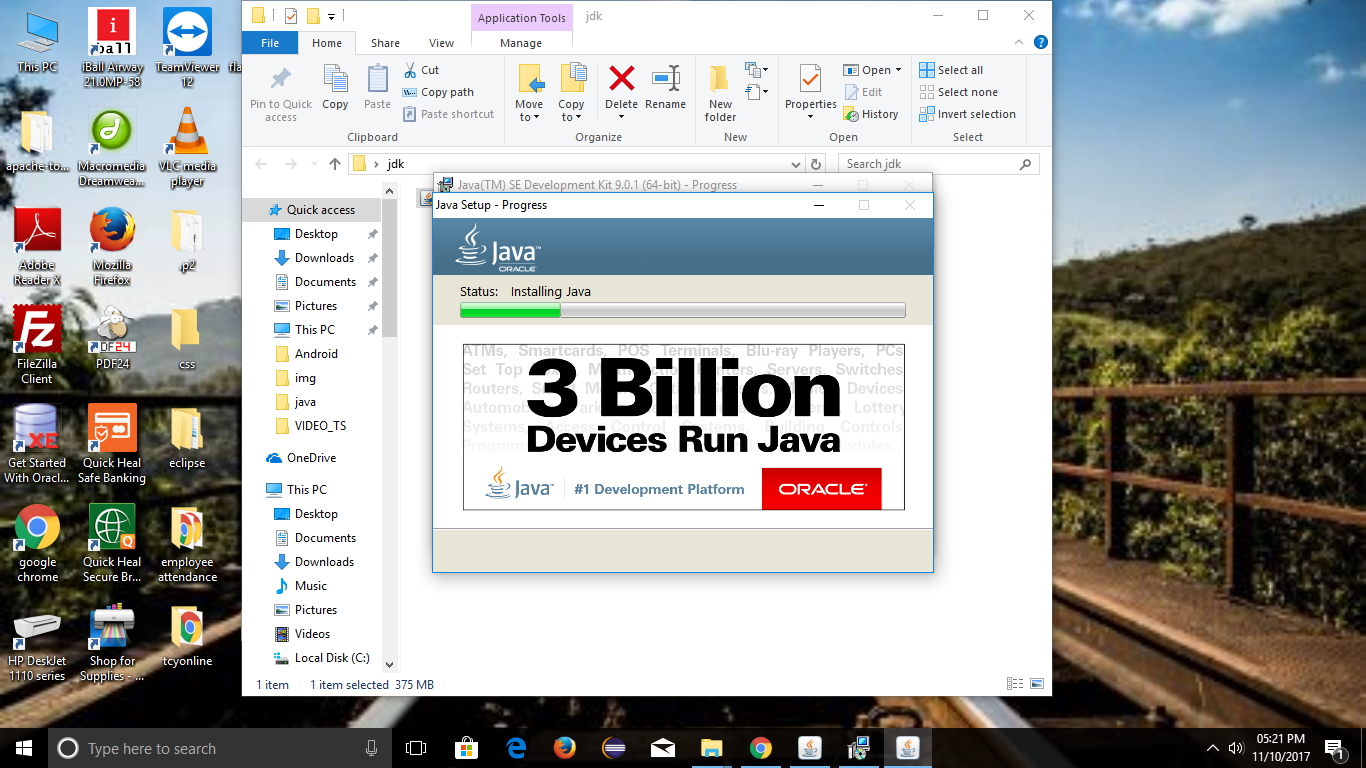Viewport: 1366px width, 768px height.
Task: Open the blue Help question mark icon
Action: (x=1040, y=43)
